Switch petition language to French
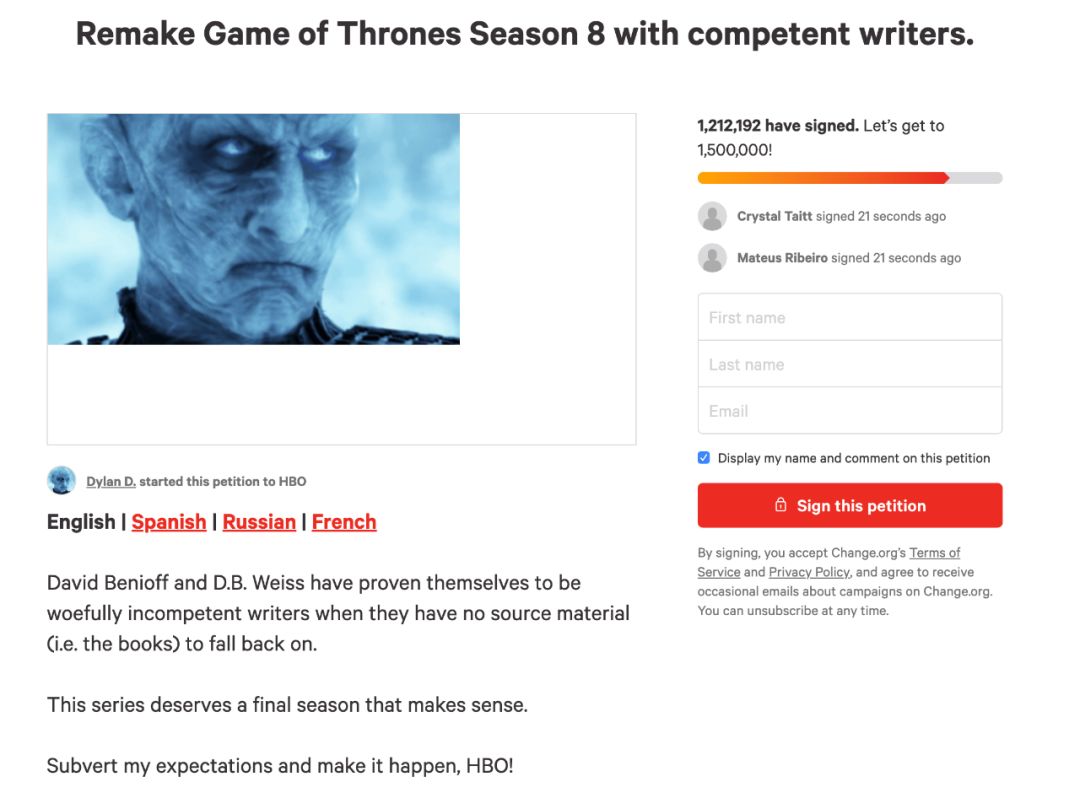Image resolution: width=1080 pixels, height=809 pixels. (x=344, y=522)
